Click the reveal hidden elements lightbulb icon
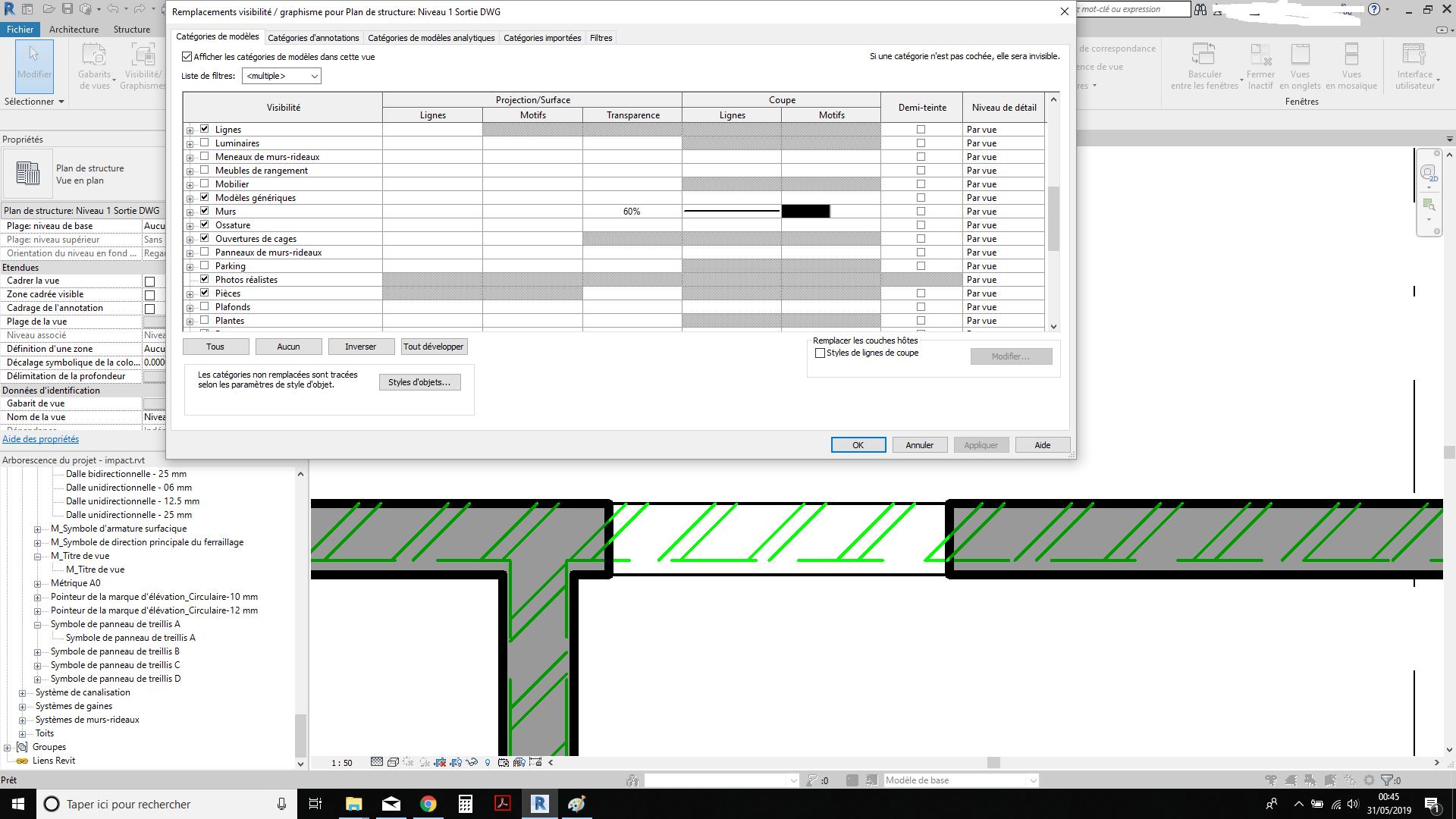This screenshot has height=819, width=1456. pyautogui.click(x=488, y=762)
